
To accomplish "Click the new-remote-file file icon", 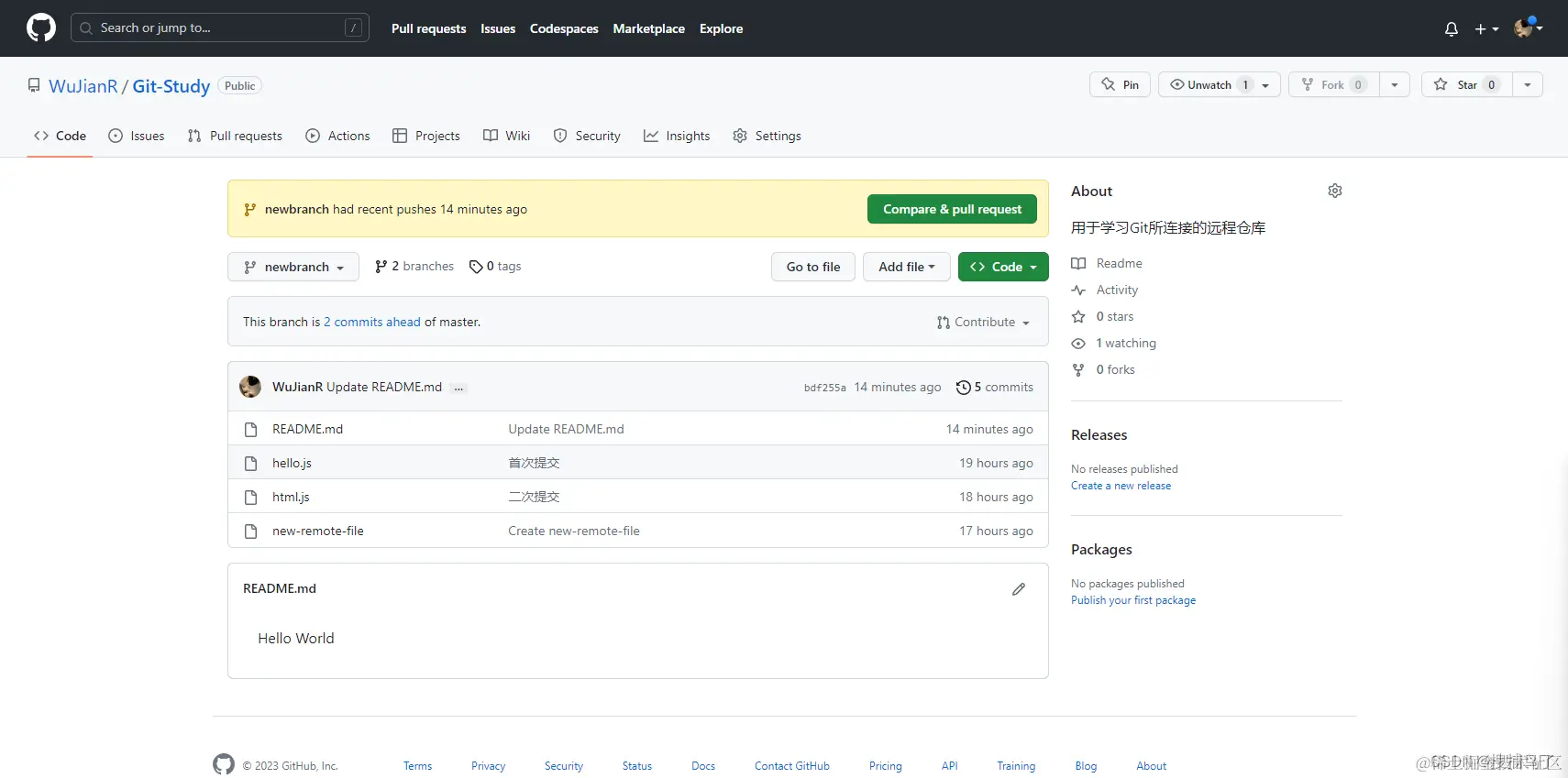I will pos(250,531).
